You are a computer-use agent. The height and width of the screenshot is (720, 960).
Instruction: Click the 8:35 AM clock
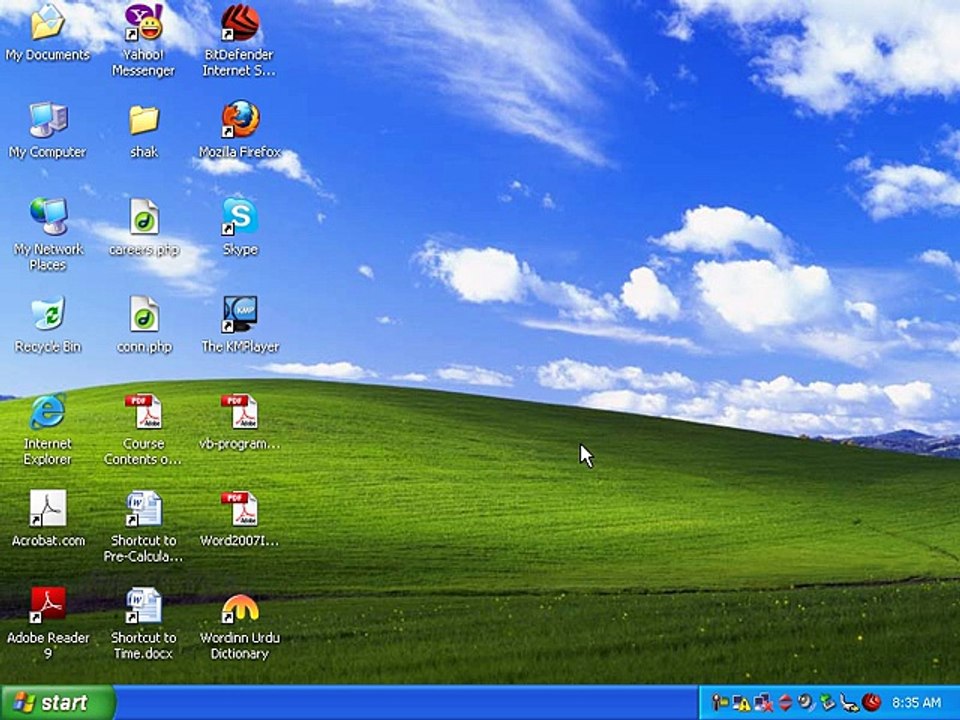(916, 703)
